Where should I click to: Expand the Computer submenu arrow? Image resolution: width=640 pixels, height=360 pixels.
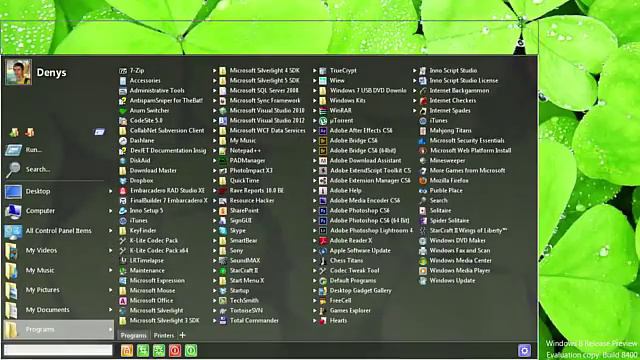click(110, 211)
